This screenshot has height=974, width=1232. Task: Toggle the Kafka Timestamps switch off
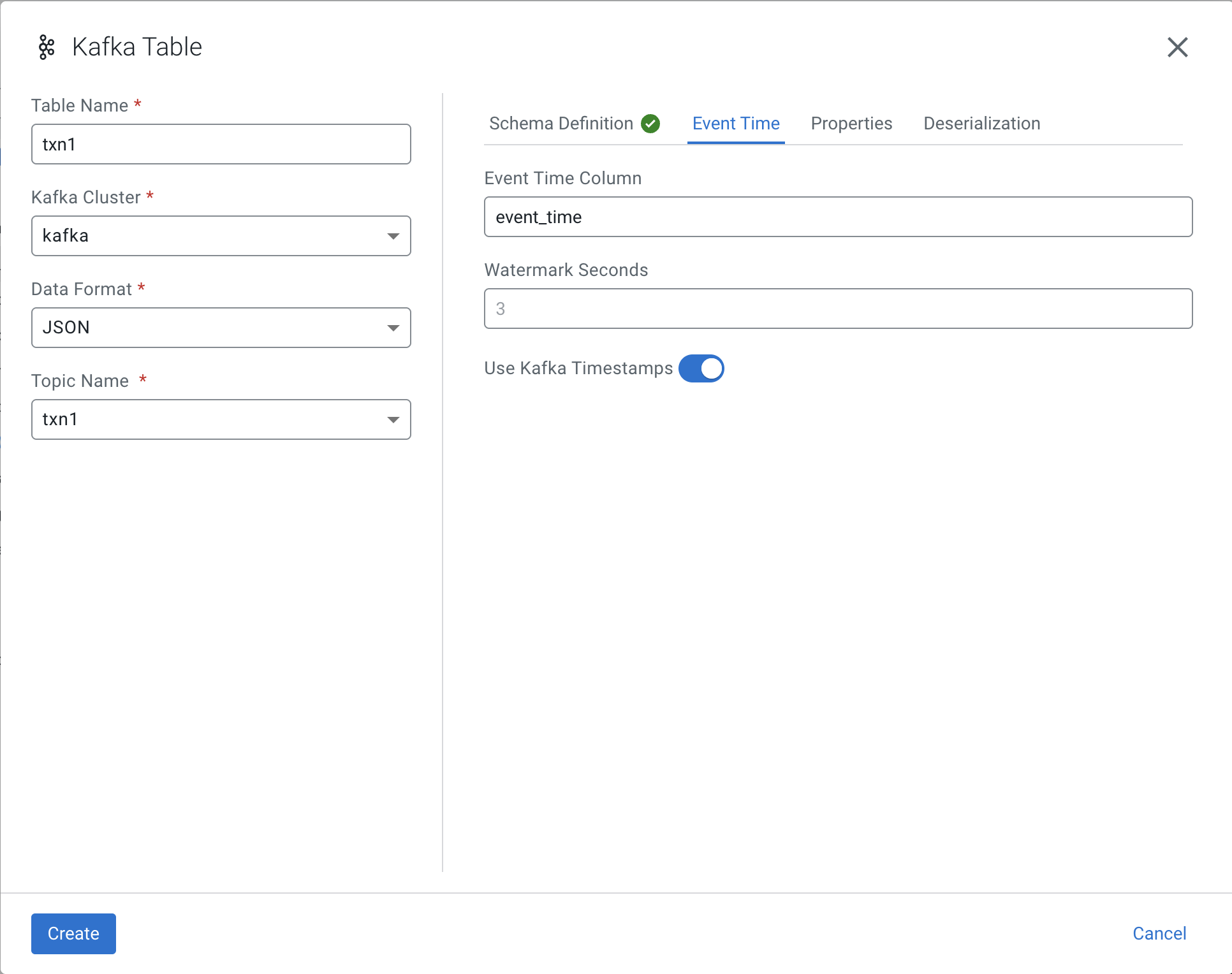pos(701,368)
